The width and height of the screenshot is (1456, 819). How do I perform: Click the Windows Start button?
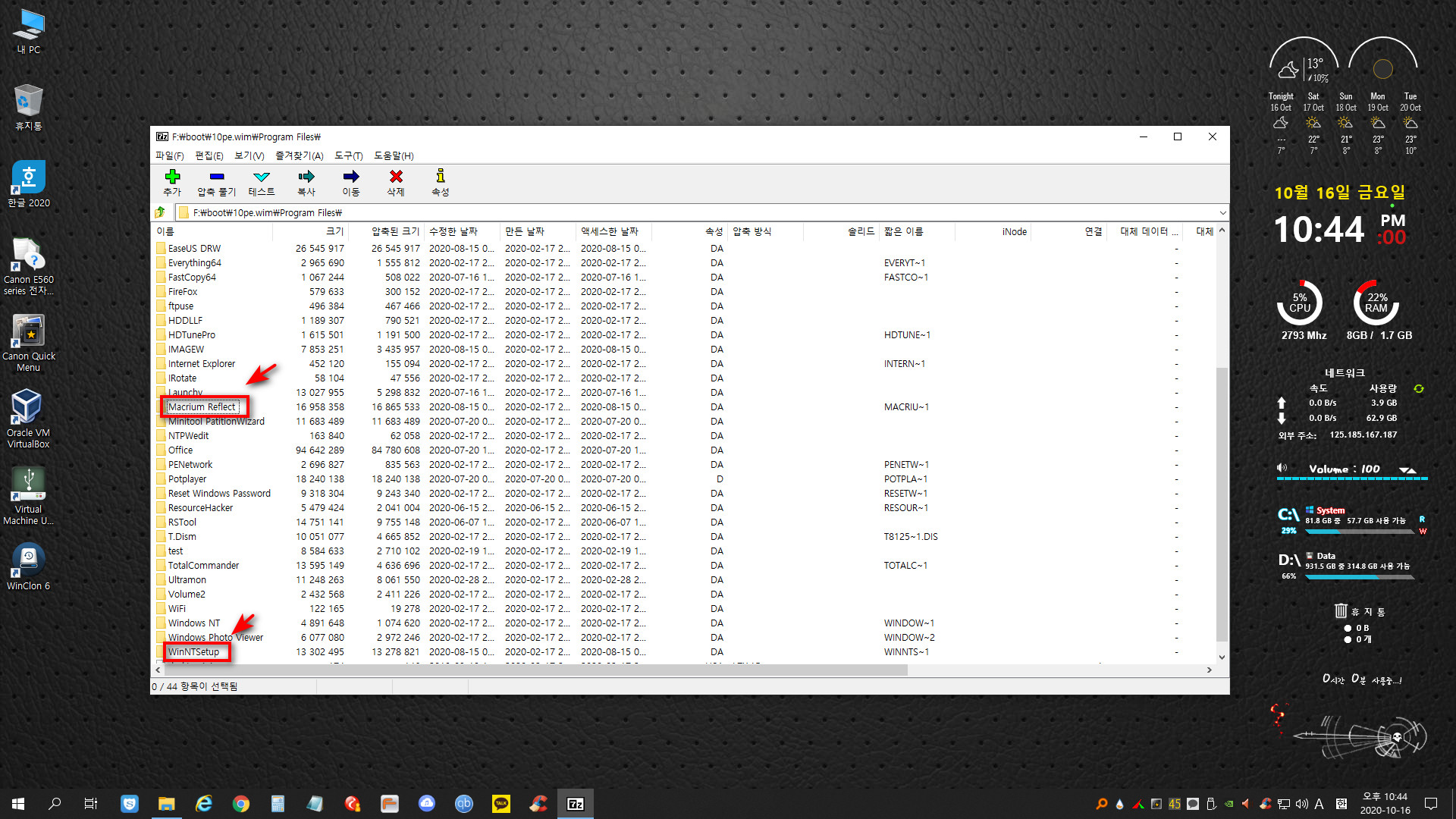coord(18,804)
